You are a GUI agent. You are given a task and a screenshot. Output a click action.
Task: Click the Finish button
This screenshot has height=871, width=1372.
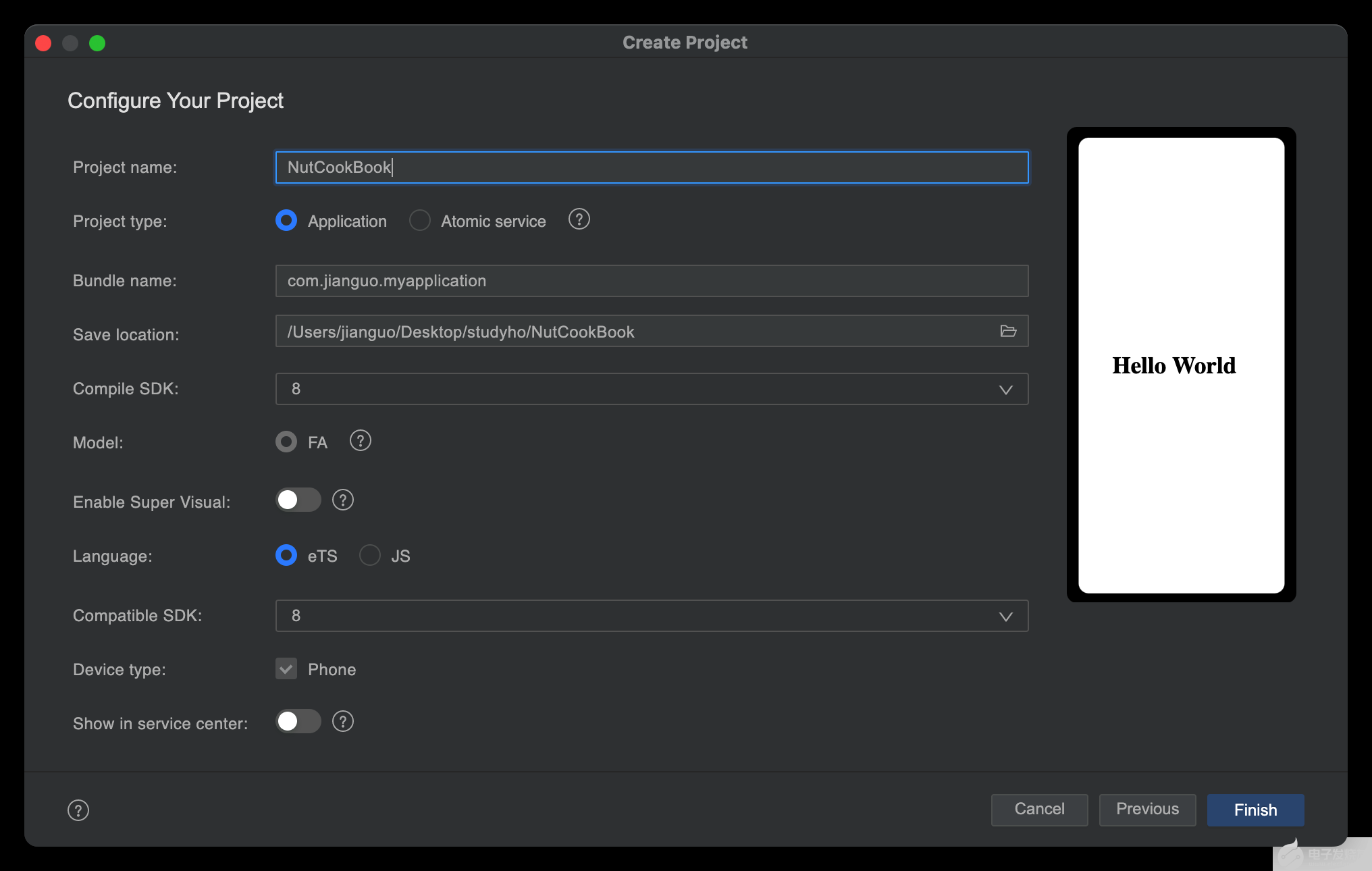pos(1255,810)
